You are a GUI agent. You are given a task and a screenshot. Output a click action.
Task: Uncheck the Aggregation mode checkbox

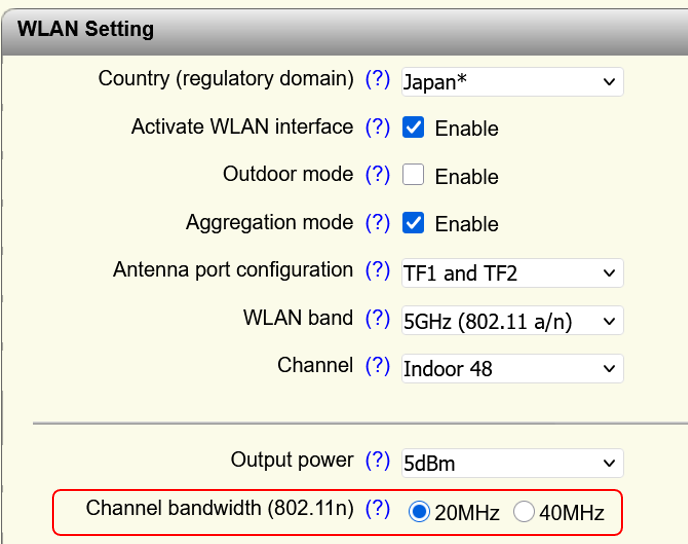pos(413,224)
